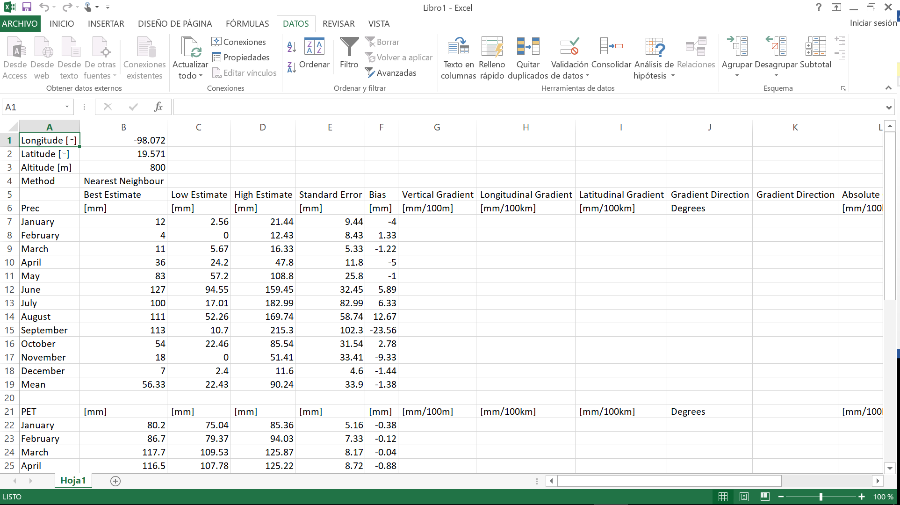This screenshot has width=900, height=505.
Task: Click the horizontal scrollbar thumb
Action: point(669,481)
